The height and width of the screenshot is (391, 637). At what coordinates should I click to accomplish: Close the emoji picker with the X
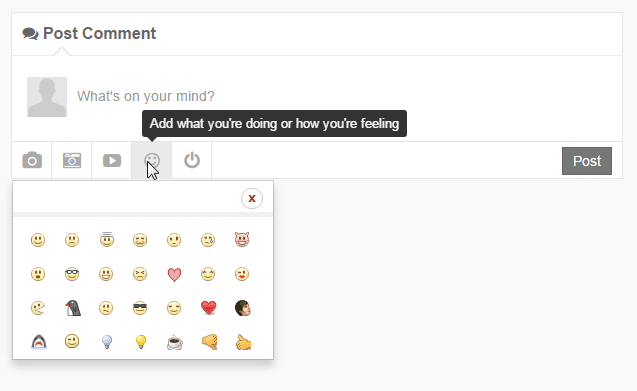(x=252, y=198)
